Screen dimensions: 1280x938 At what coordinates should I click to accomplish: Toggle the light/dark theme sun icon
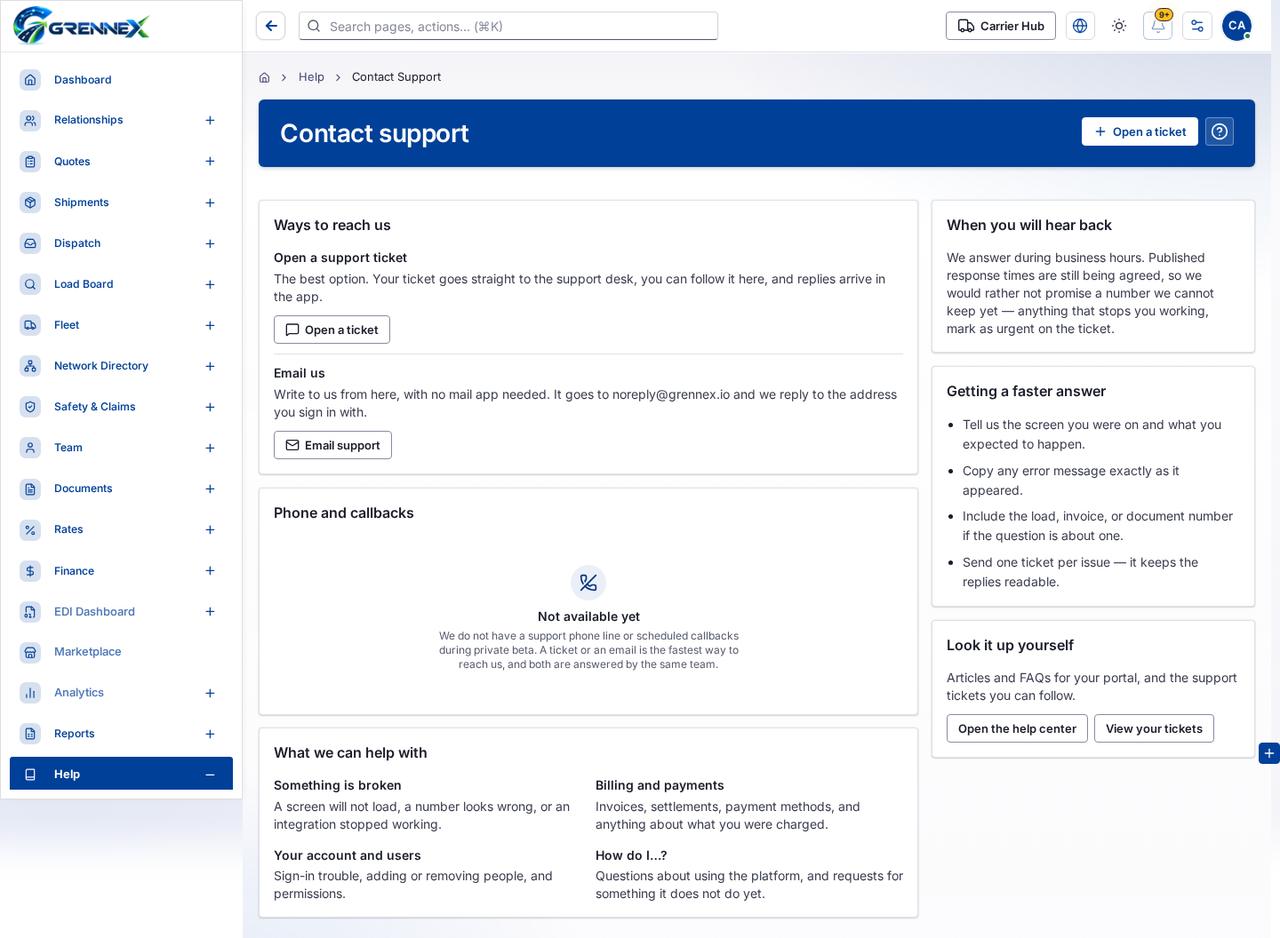coord(1119,26)
